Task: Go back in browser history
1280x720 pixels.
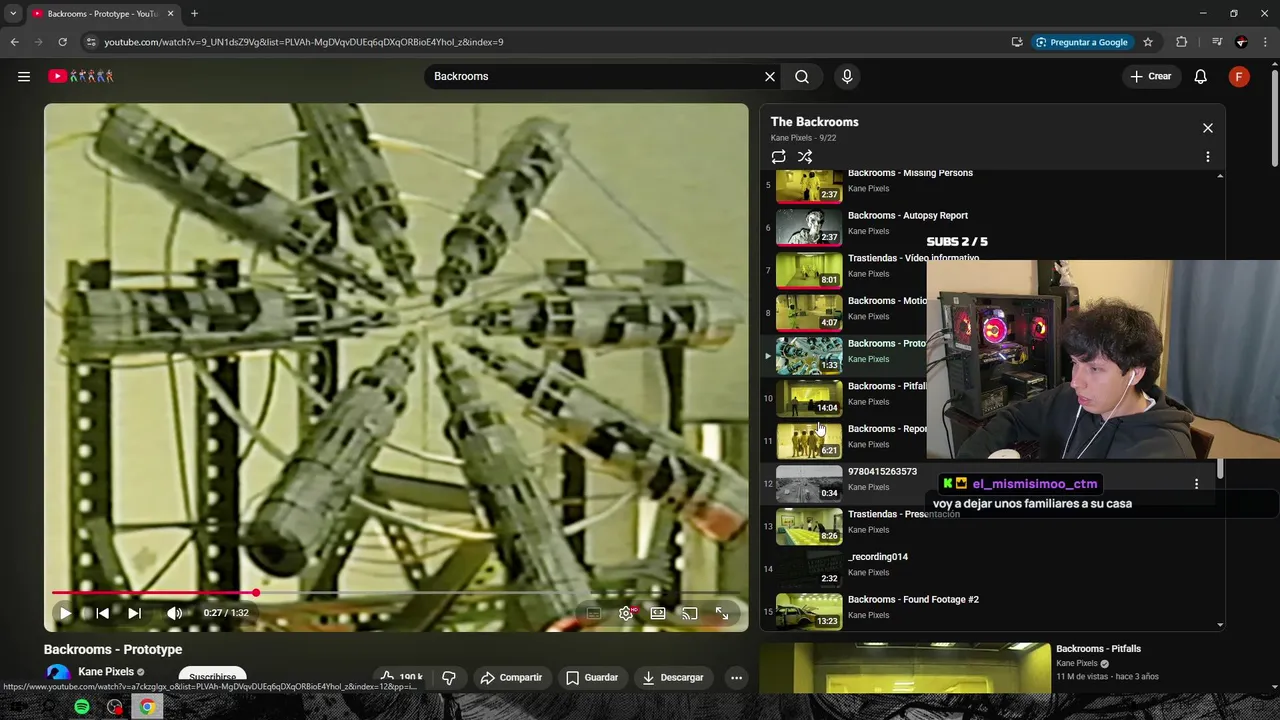Action: pos(14,42)
